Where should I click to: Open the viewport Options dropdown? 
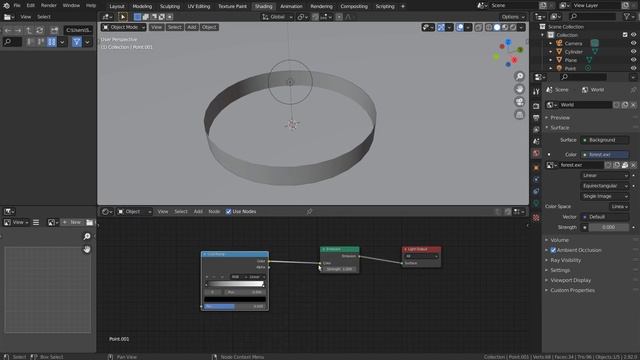click(x=513, y=17)
